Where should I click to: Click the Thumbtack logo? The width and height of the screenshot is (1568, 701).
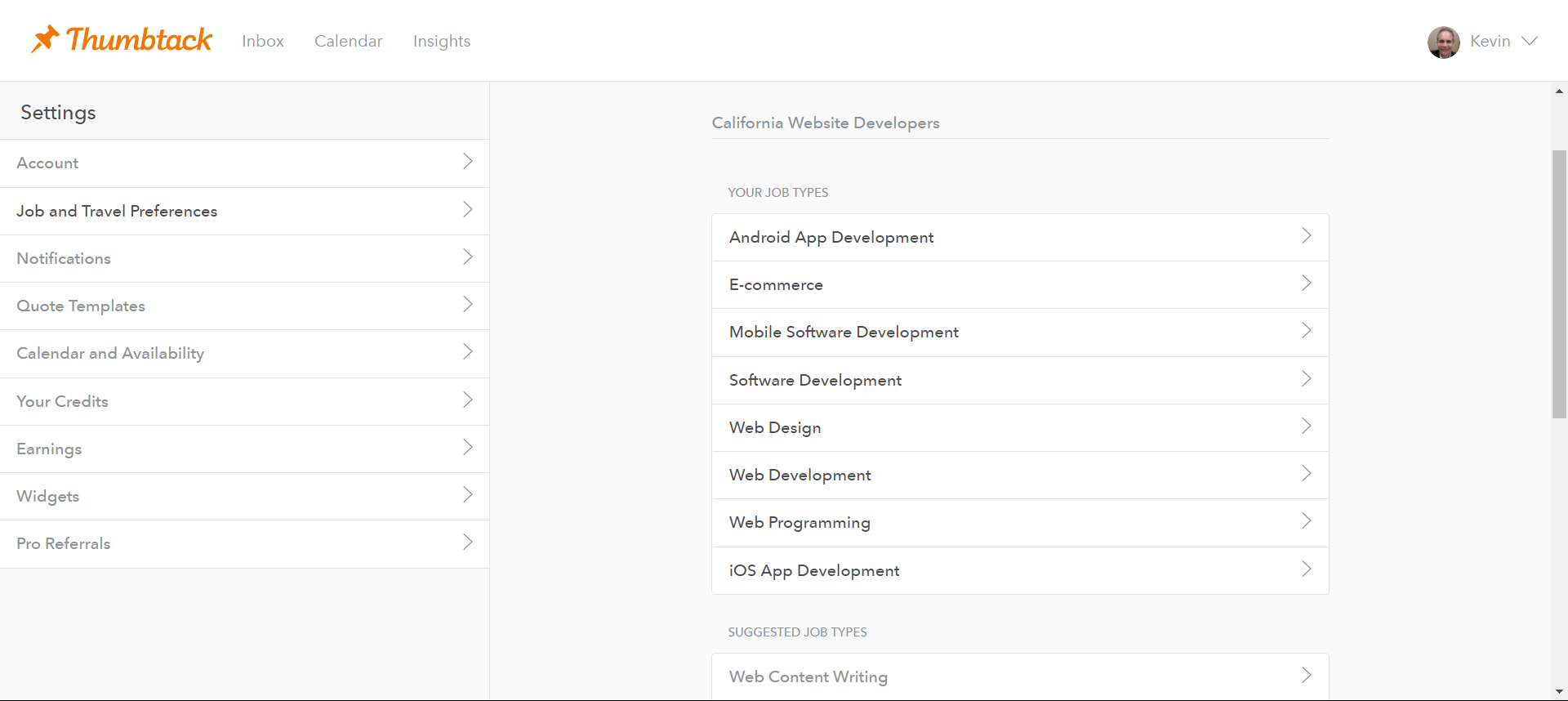122,40
